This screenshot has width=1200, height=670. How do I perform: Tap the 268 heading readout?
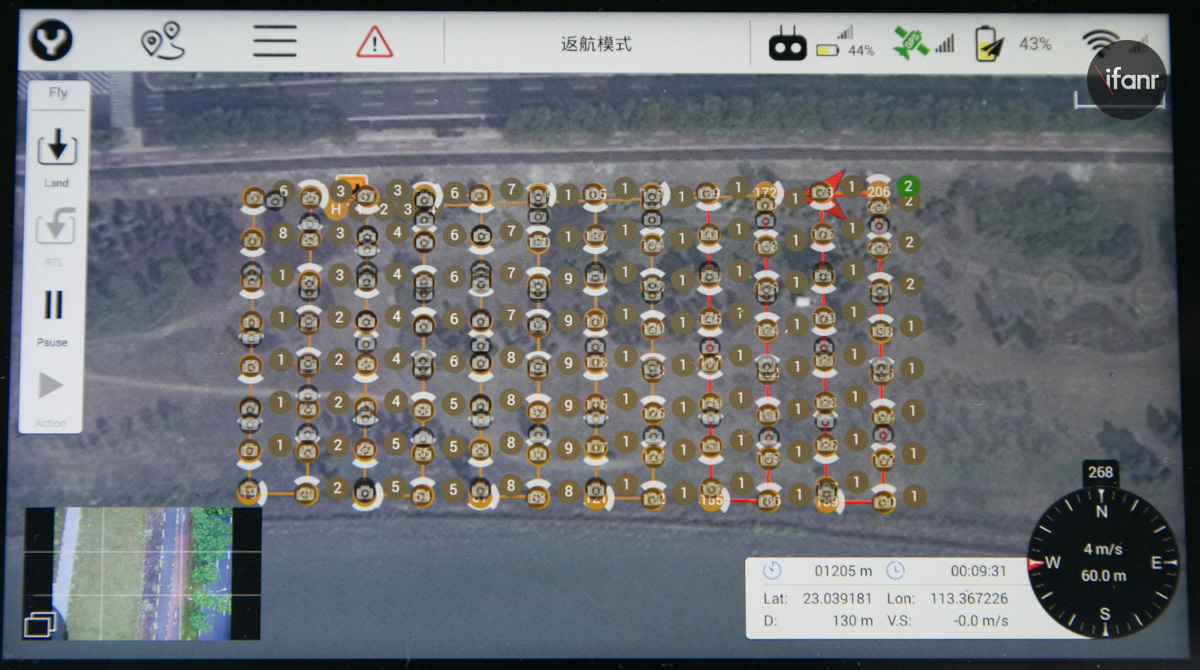click(x=1100, y=472)
